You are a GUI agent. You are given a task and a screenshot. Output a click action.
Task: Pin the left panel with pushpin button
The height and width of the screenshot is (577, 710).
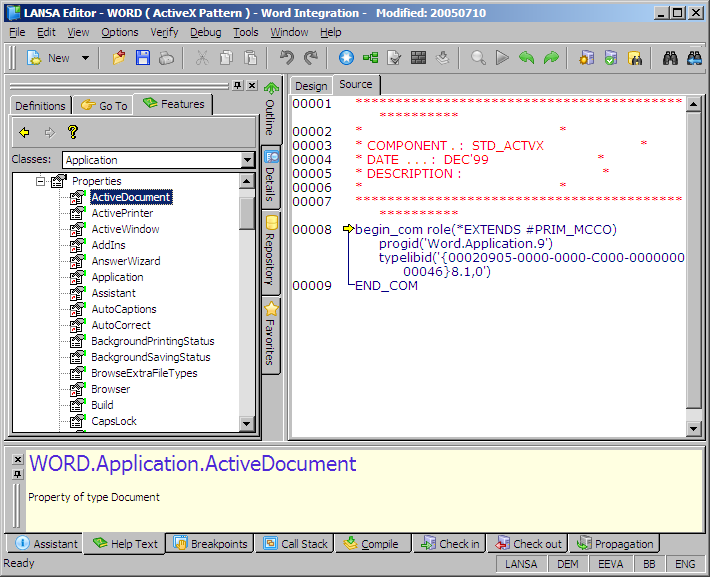pyautogui.click(x=237, y=86)
